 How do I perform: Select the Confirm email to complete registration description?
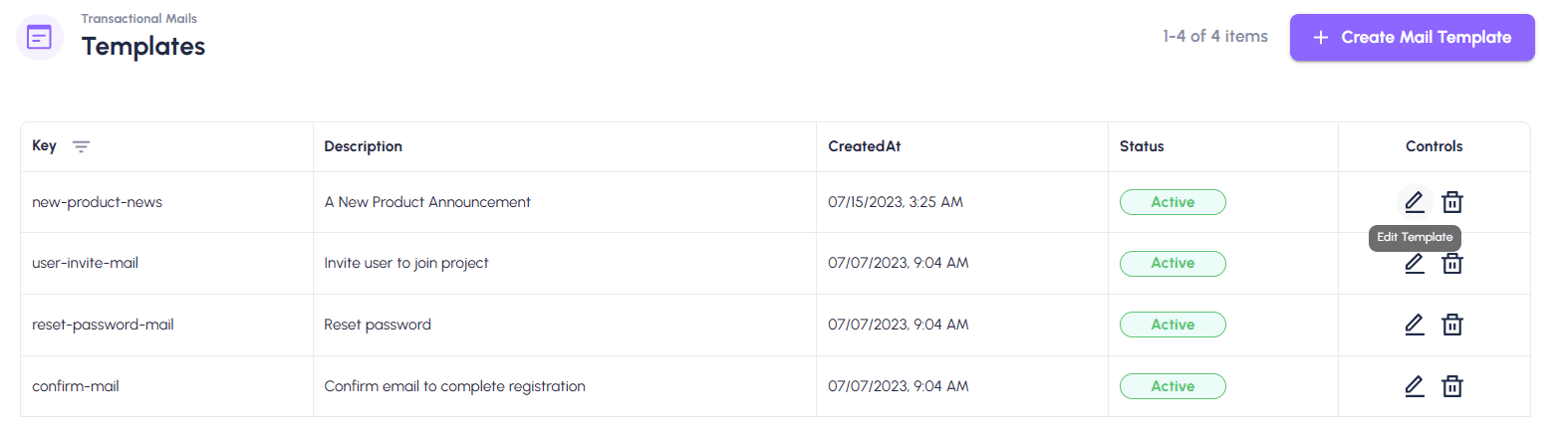(454, 386)
